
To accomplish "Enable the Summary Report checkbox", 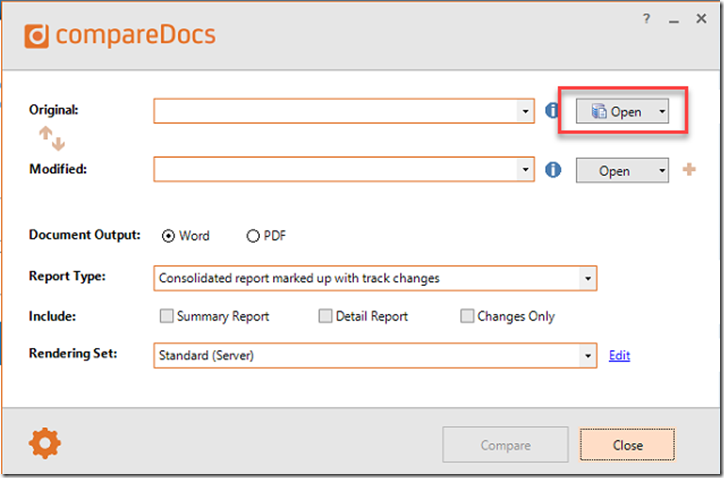I will (166, 316).
